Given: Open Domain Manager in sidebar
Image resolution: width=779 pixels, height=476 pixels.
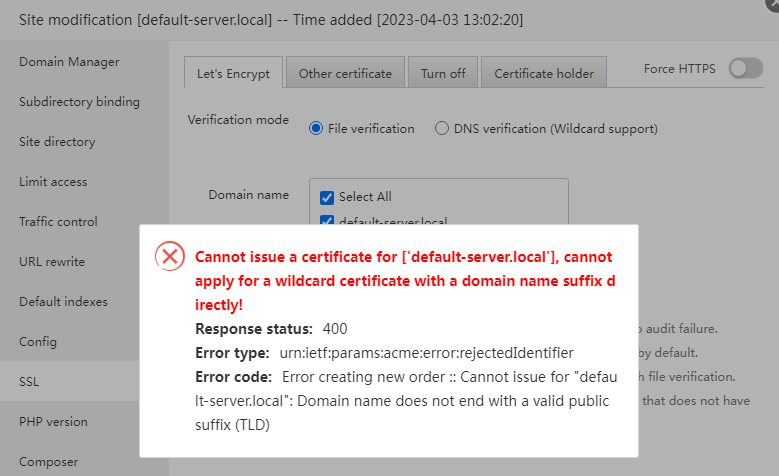Looking at the screenshot, I should pyautogui.click(x=69, y=62).
